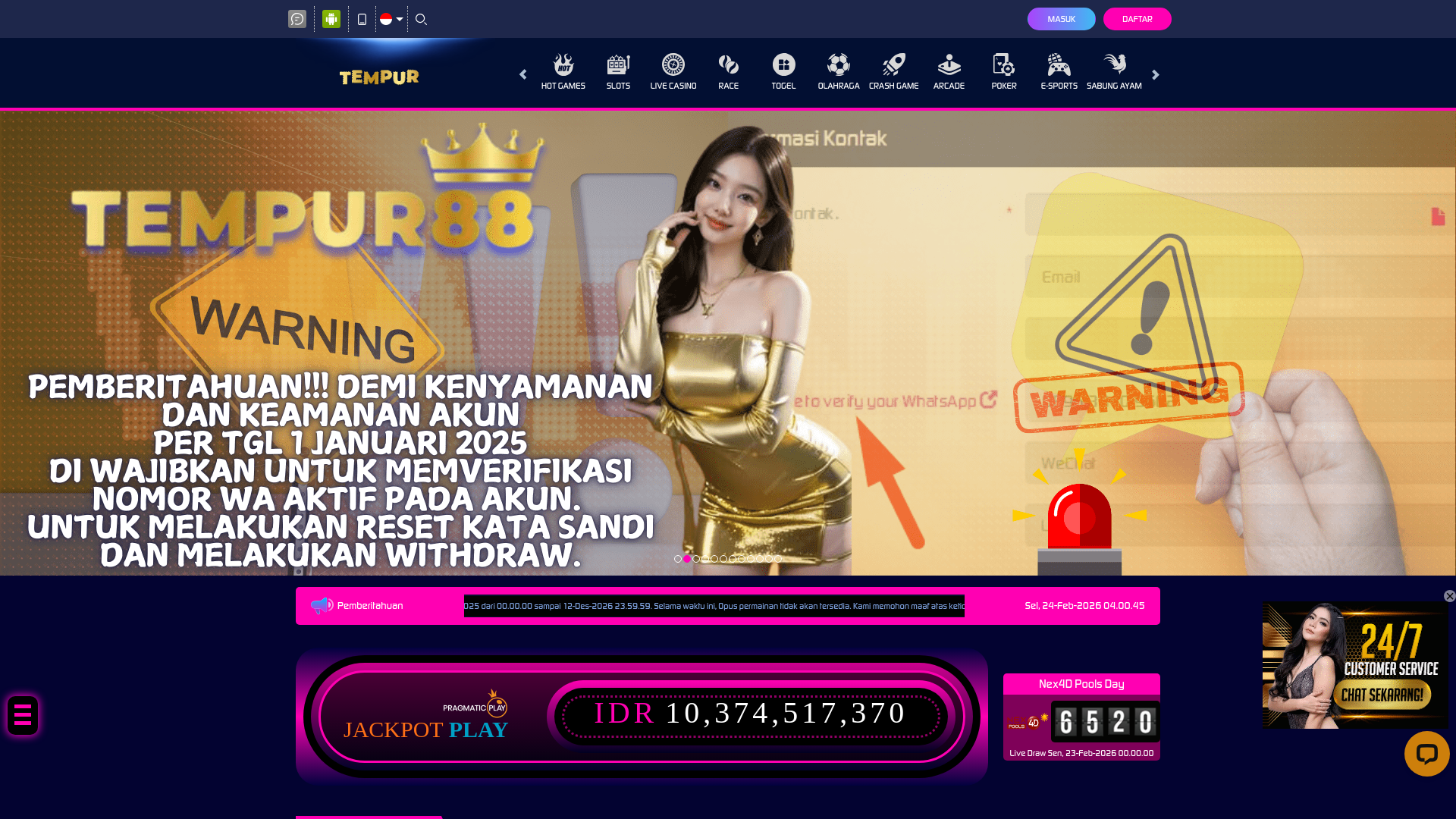Click the Nex4D pools logo
This screenshot has width=1456, height=819.
(x=1028, y=721)
